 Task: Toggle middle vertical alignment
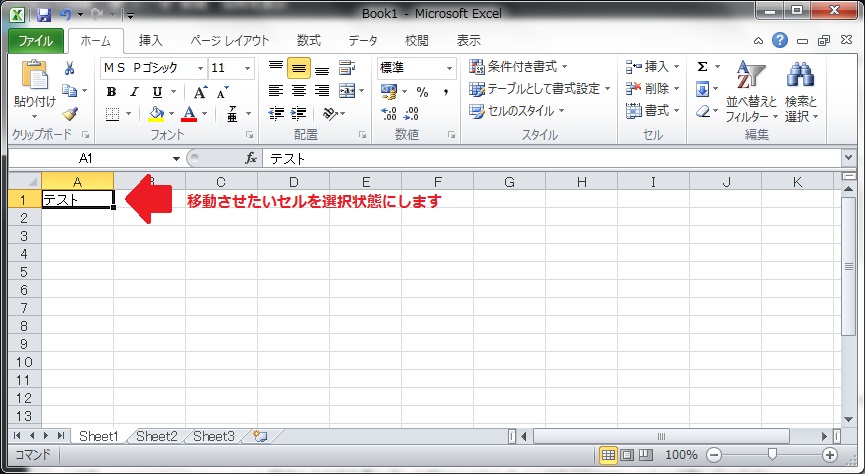(x=298, y=68)
